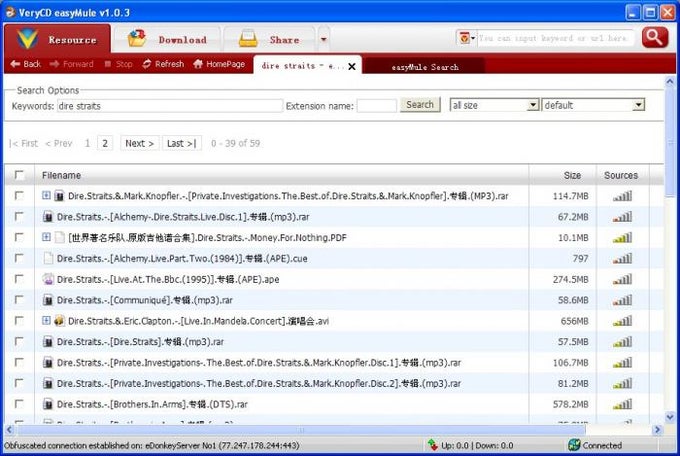Image resolution: width=680 pixels, height=456 pixels.
Task: Check the Brothers.In.Arms DTS rar row
Action: click(19, 404)
